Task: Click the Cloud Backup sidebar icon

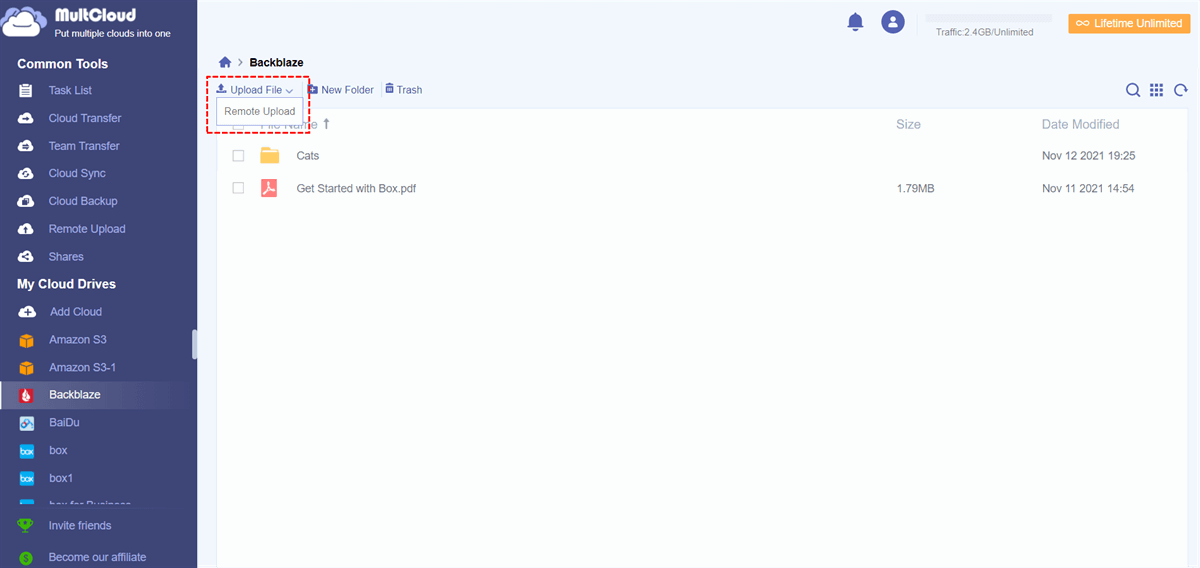Action: (27, 201)
